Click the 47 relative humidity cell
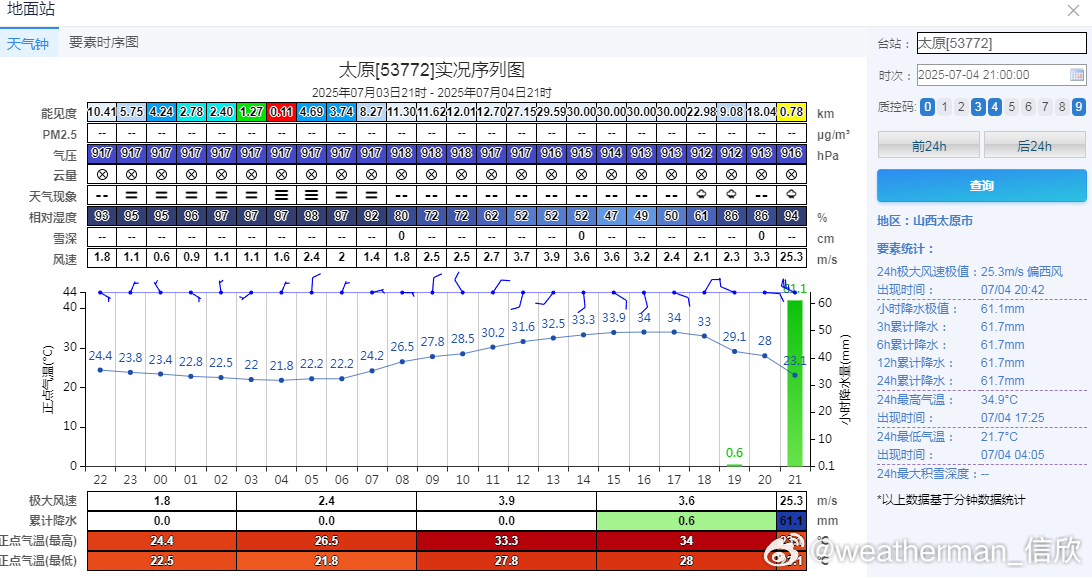Image resolution: width=1092 pixels, height=578 pixels. pyautogui.click(x=611, y=216)
